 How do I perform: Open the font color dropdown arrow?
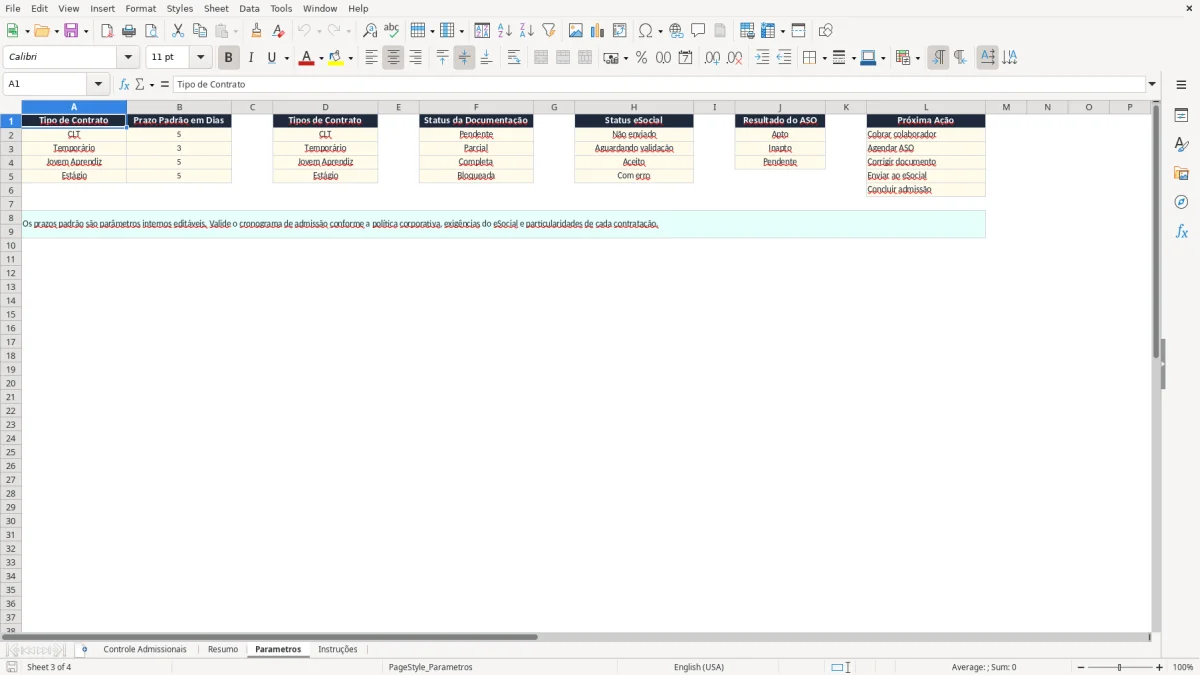coord(321,58)
